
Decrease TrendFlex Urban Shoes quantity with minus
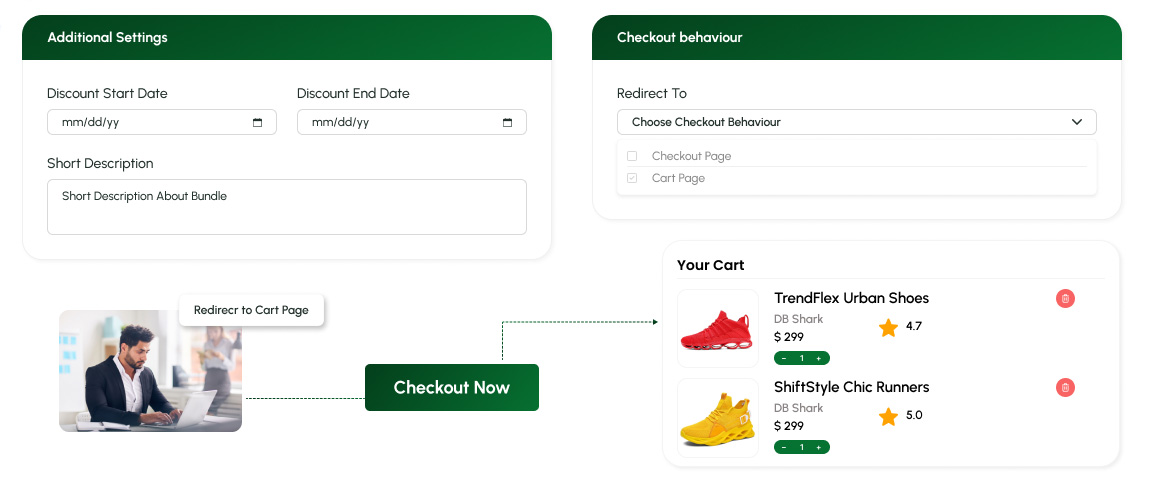pyautogui.click(x=784, y=358)
